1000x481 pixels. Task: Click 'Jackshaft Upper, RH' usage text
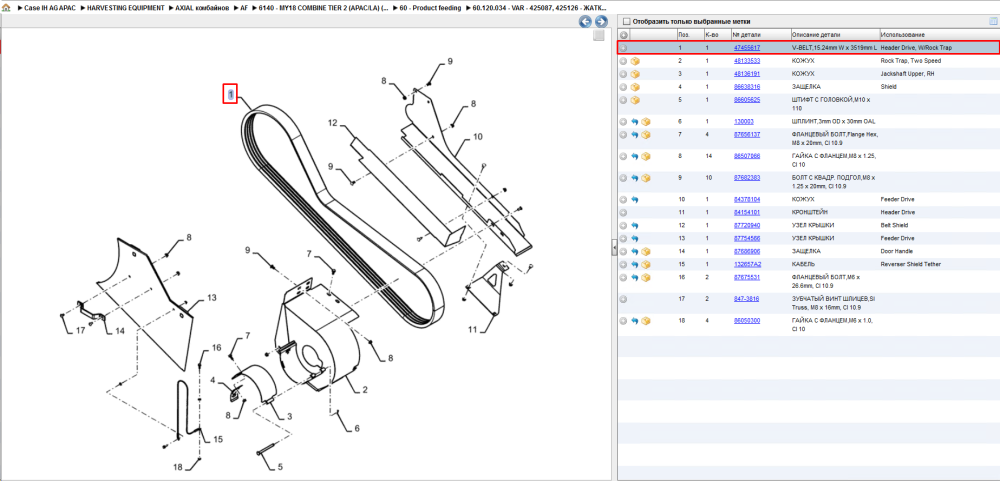click(x=907, y=74)
